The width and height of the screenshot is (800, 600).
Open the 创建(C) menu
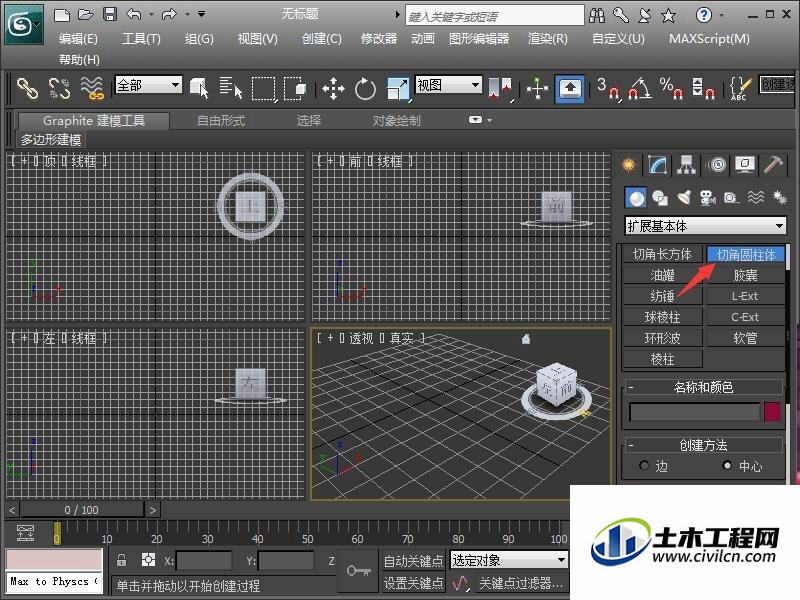pos(321,39)
